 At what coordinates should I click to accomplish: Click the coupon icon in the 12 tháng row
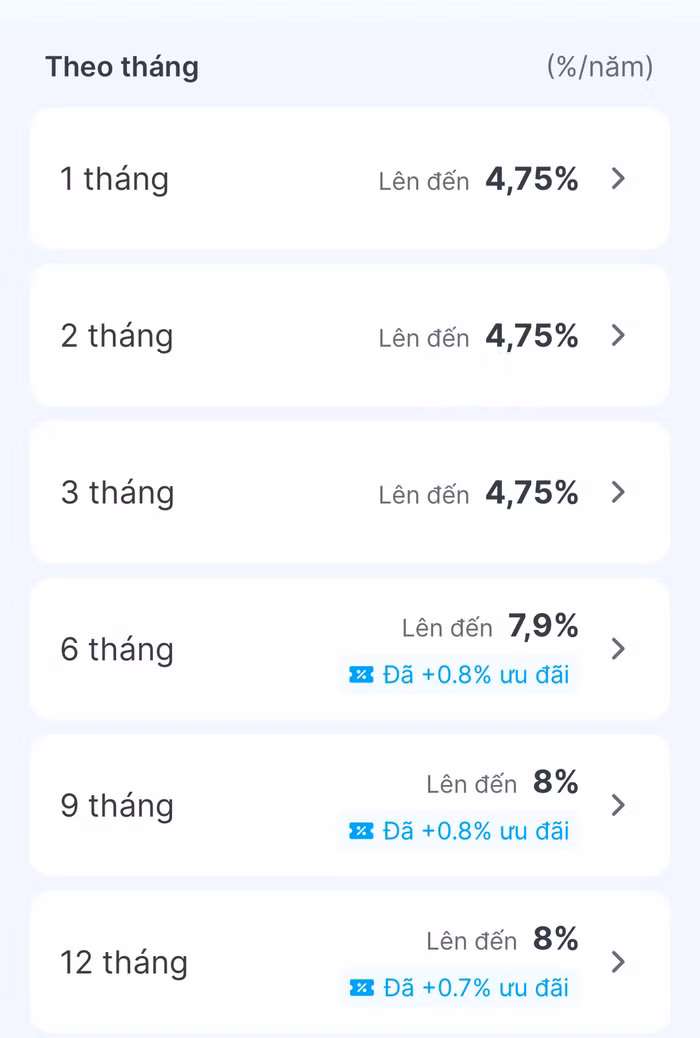coord(361,988)
